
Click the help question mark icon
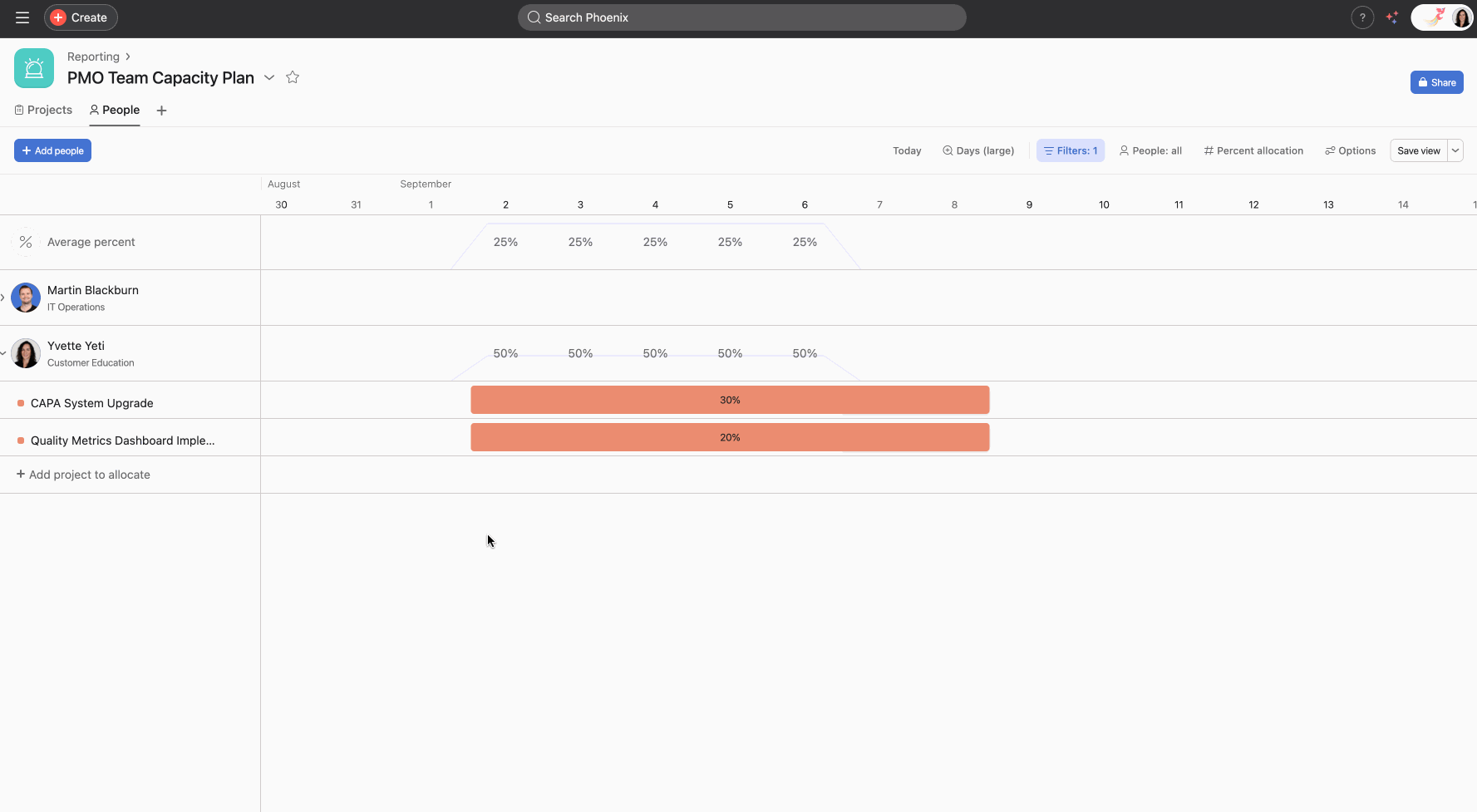1362,17
